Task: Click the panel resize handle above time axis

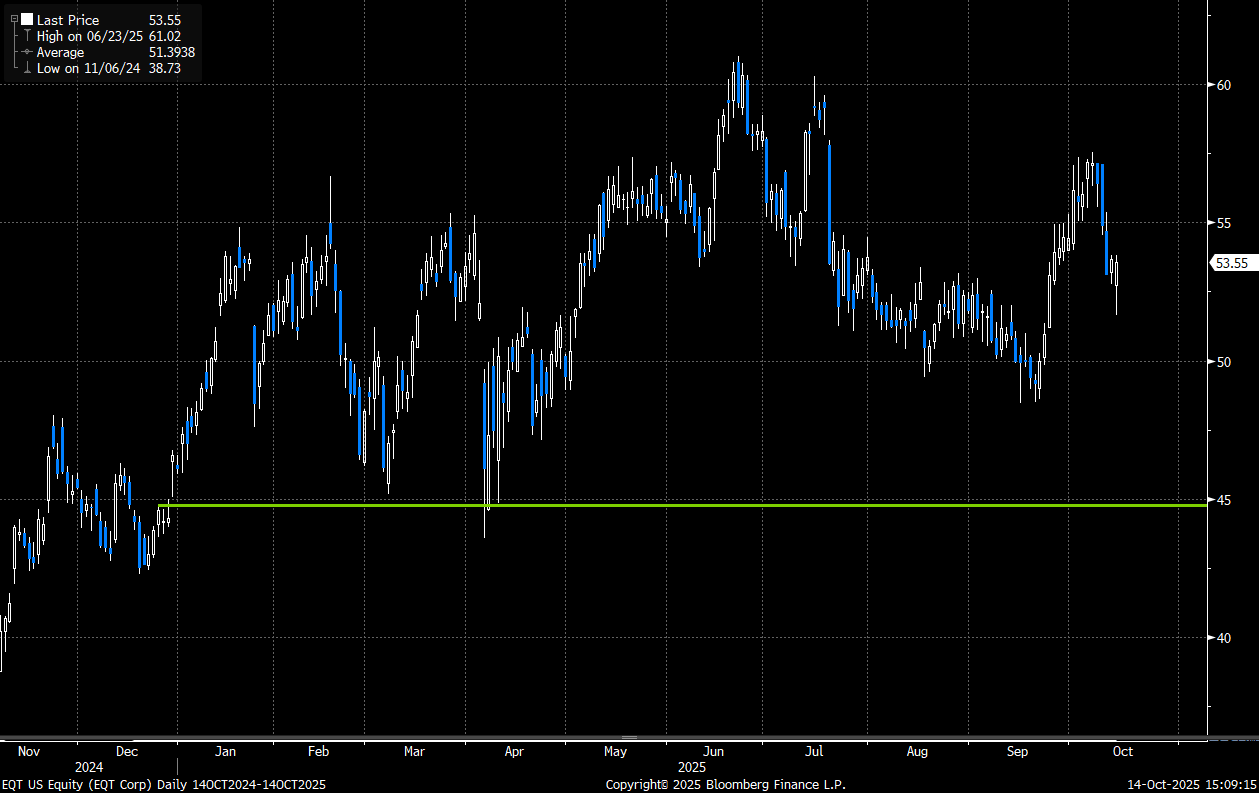Action: (629, 738)
